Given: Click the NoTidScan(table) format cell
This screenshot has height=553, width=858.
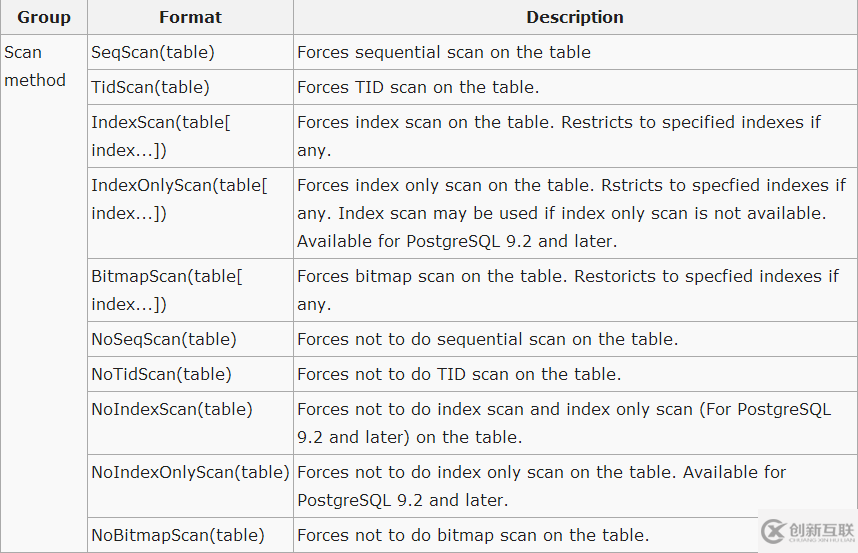Looking at the screenshot, I should [190, 374].
